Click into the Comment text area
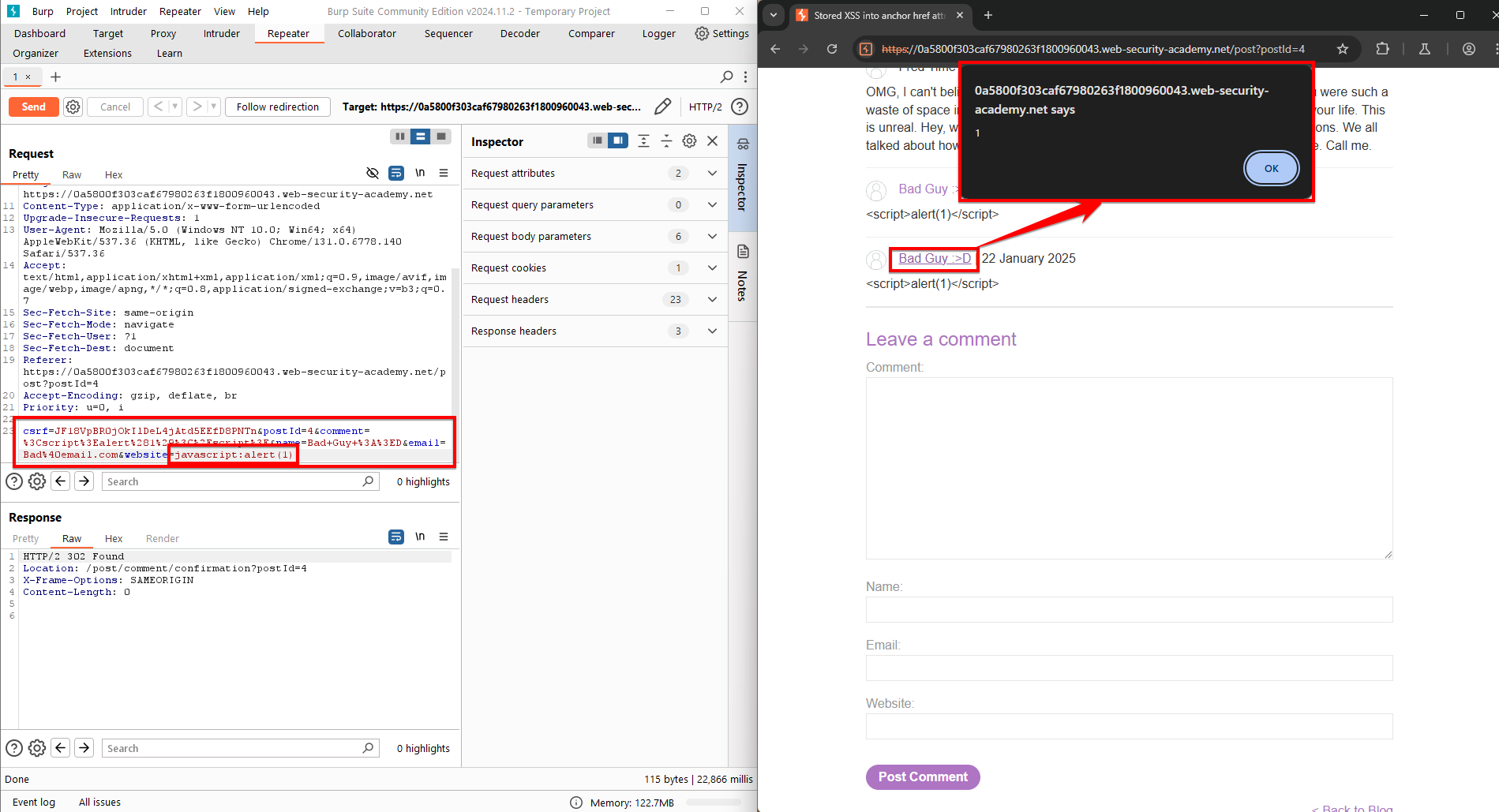Viewport: 1499px width, 812px height. click(x=1129, y=468)
